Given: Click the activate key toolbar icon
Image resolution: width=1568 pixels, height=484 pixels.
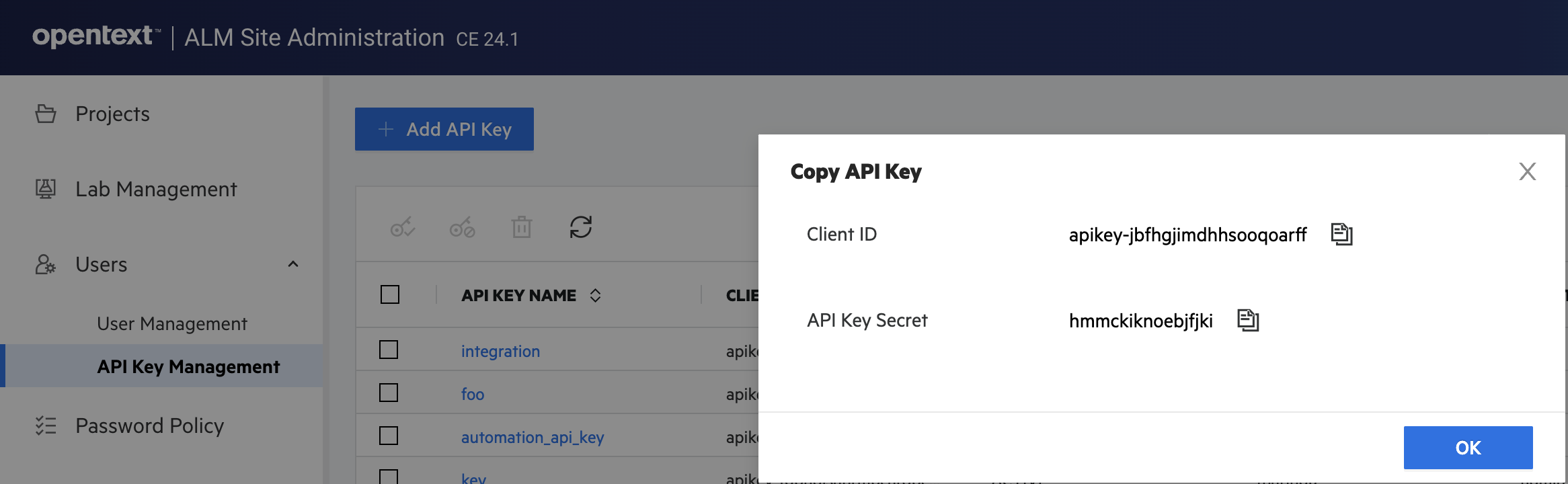Looking at the screenshot, I should tap(403, 227).
